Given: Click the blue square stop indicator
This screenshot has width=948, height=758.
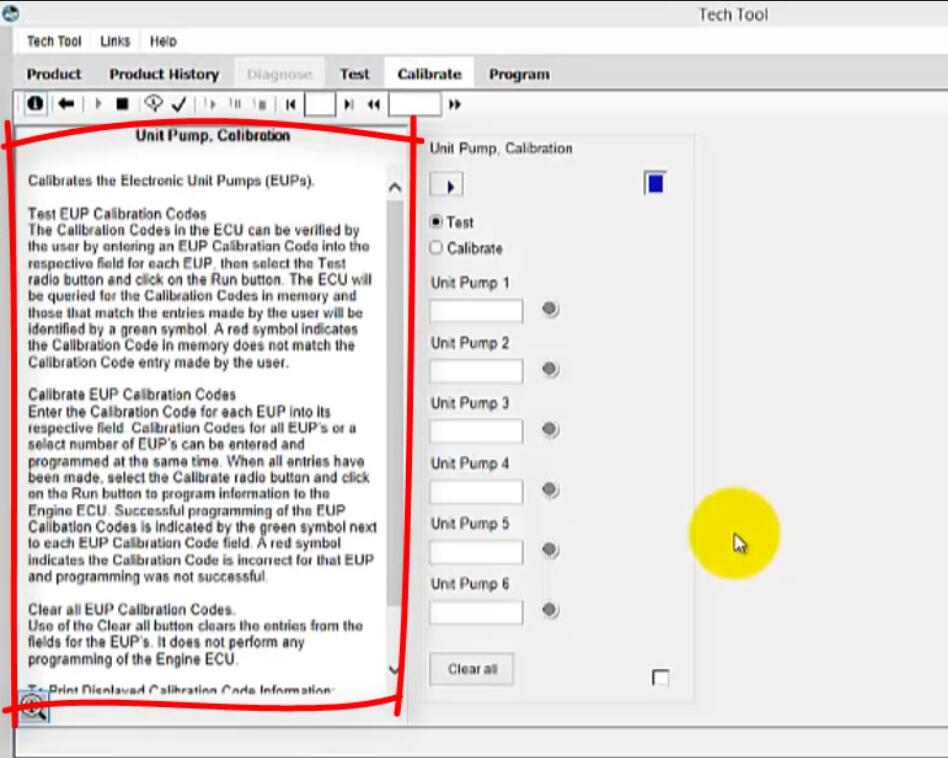Looking at the screenshot, I should [x=655, y=183].
